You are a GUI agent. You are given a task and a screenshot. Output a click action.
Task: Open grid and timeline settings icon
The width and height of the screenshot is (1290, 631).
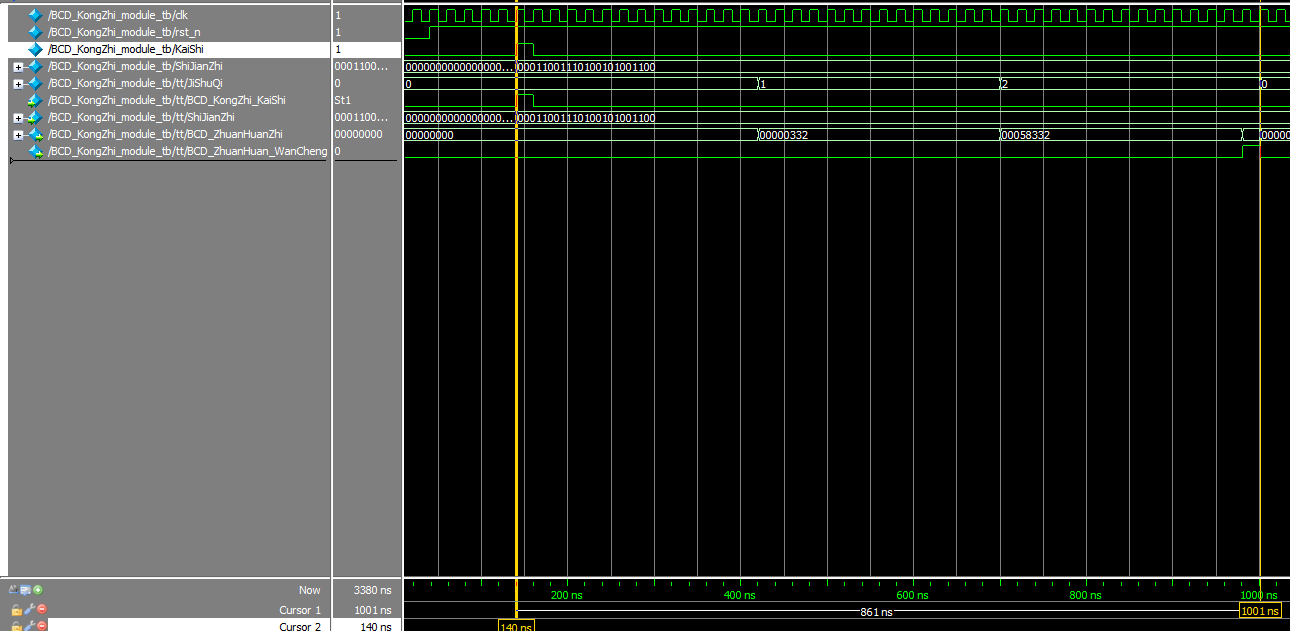click(x=26, y=590)
